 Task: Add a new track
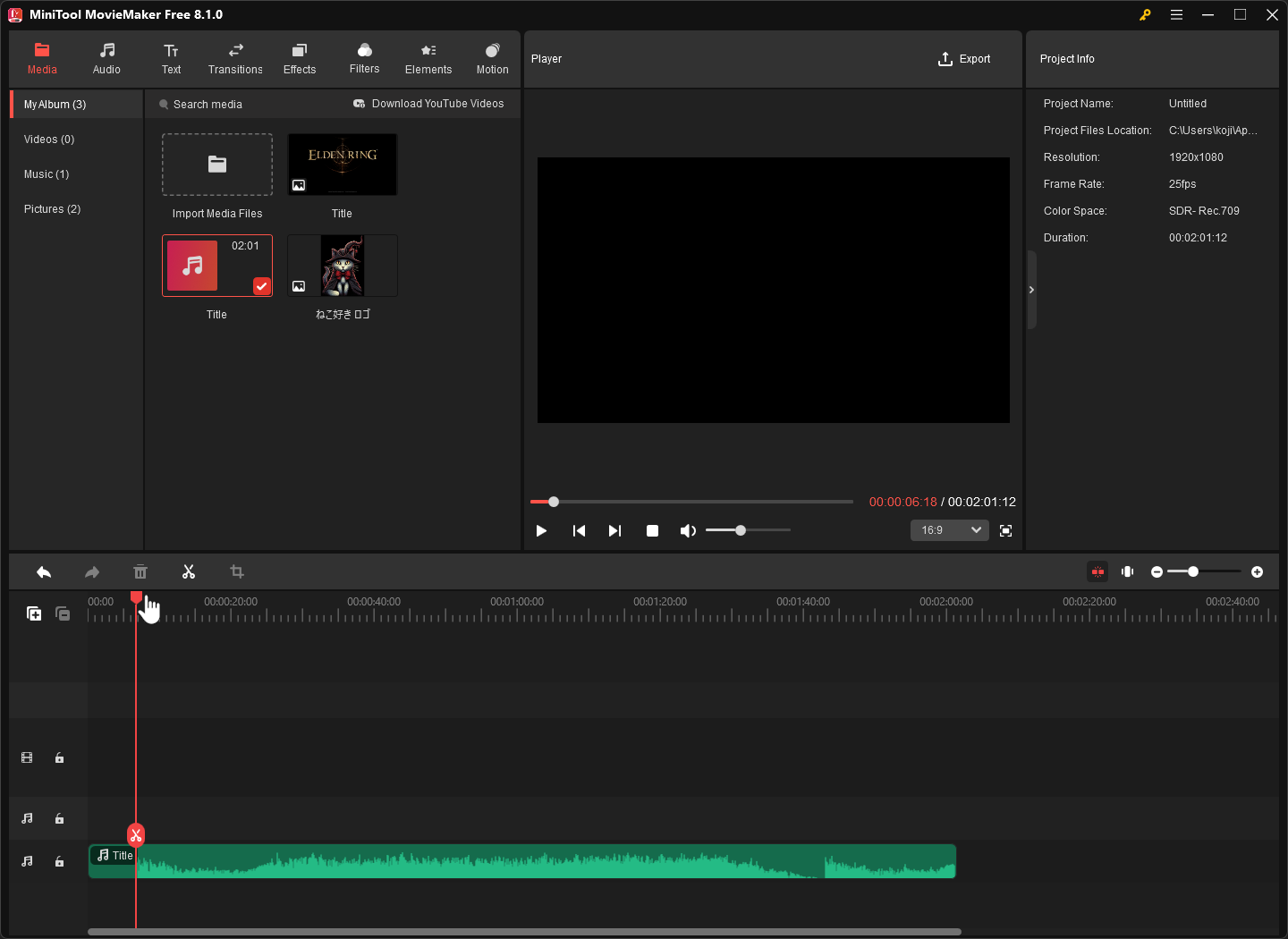click(x=34, y=613)
